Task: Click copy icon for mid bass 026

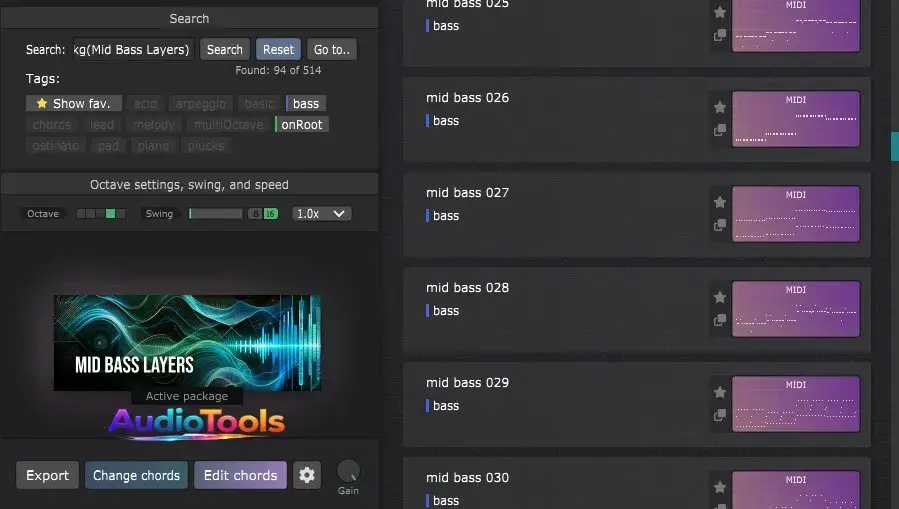Action: 720,130
